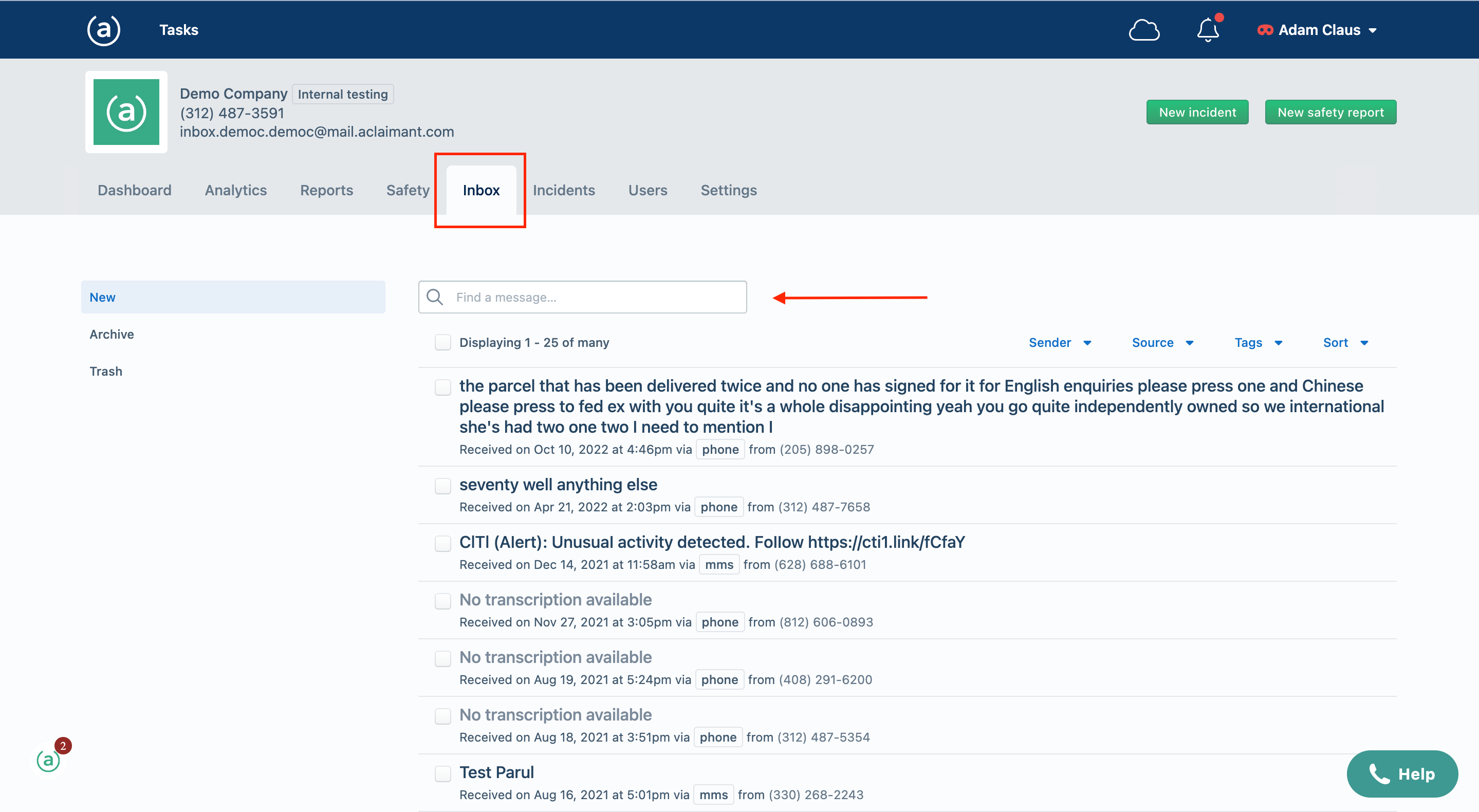Select the Inbox tab
The image size is (1479, 812).
pos(481,190)
